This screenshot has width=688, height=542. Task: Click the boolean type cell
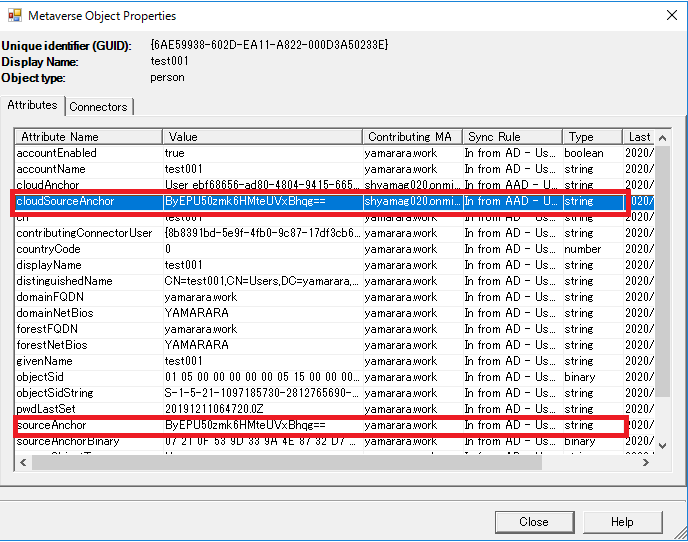[x=584, y=153]
